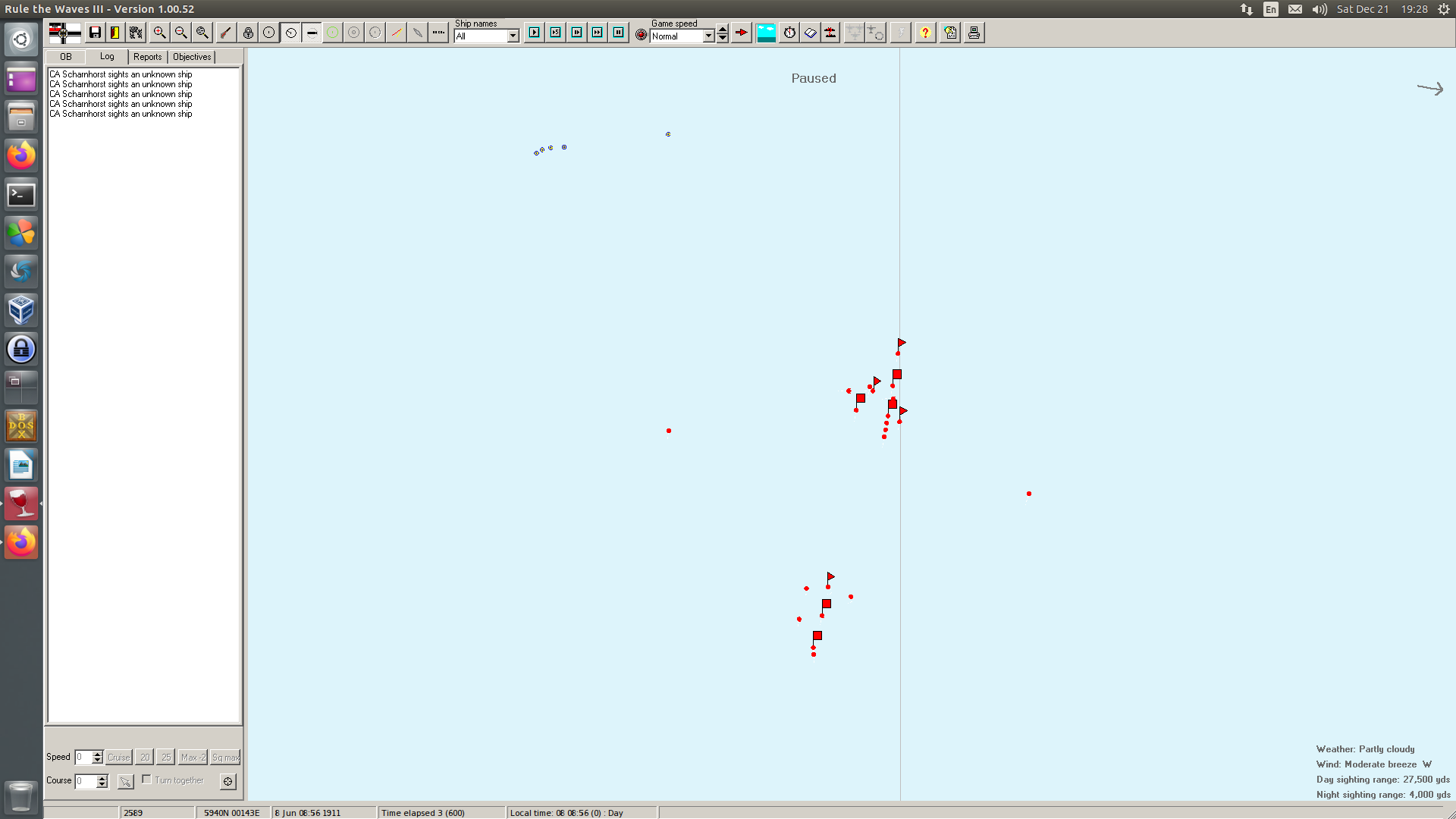This screenshot has width=1456, height=819.
Task: Toggle the plain black range circle
Action: pyautogui.click(x=269, y=33)
